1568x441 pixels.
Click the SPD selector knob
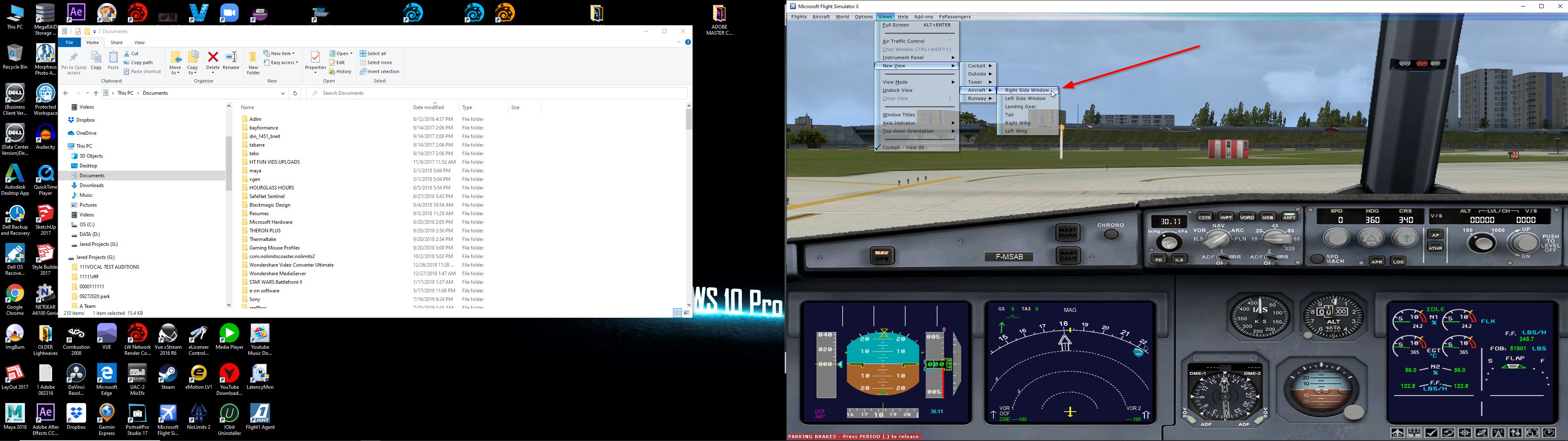[1337, 238]
